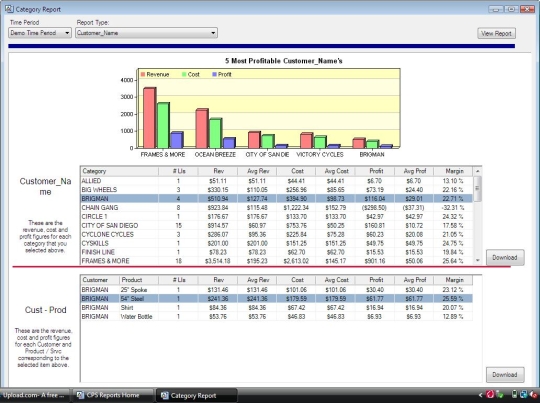Click the VICTORY CYCLES chart label
This screenshot has width=540, height=403.
tap(320, 155)
